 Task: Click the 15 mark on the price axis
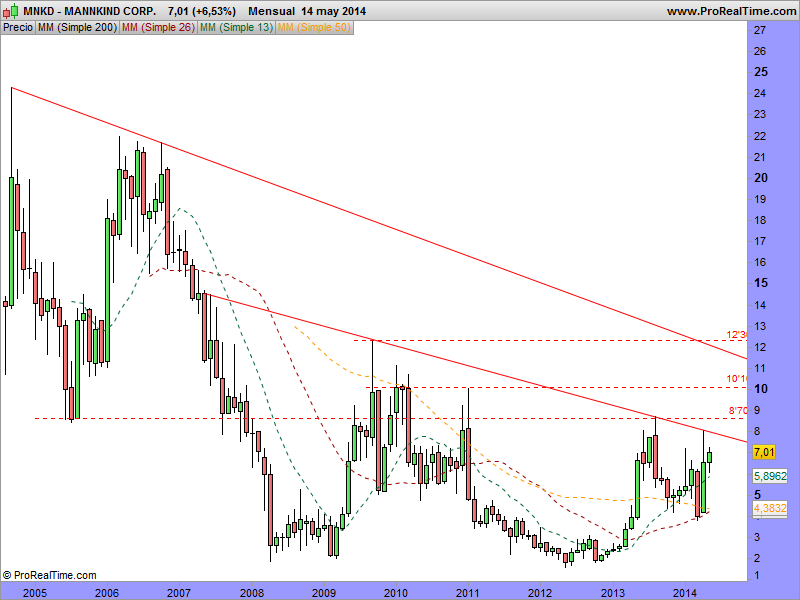(761, 283)
